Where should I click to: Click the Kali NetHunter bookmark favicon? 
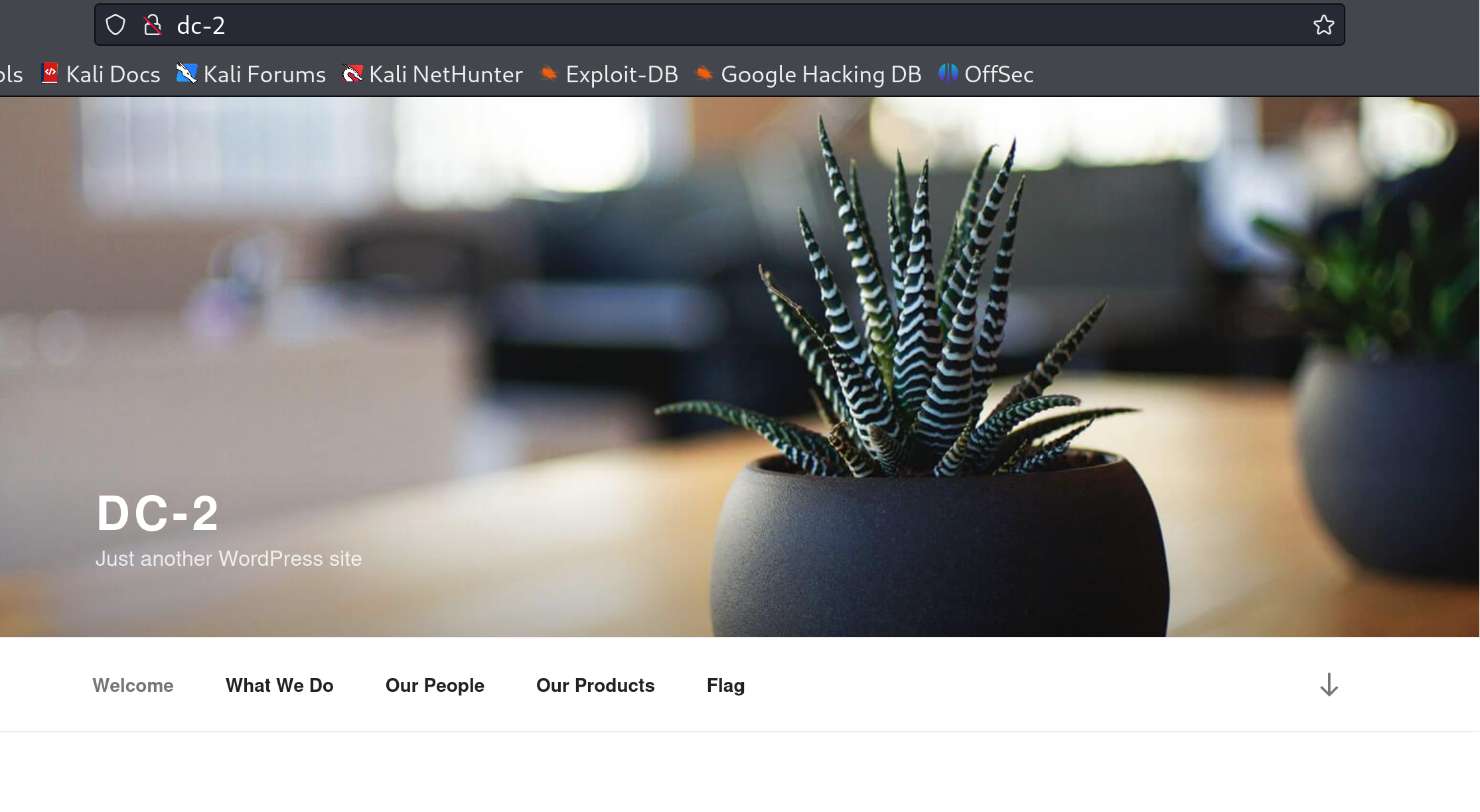coord(352,74)
